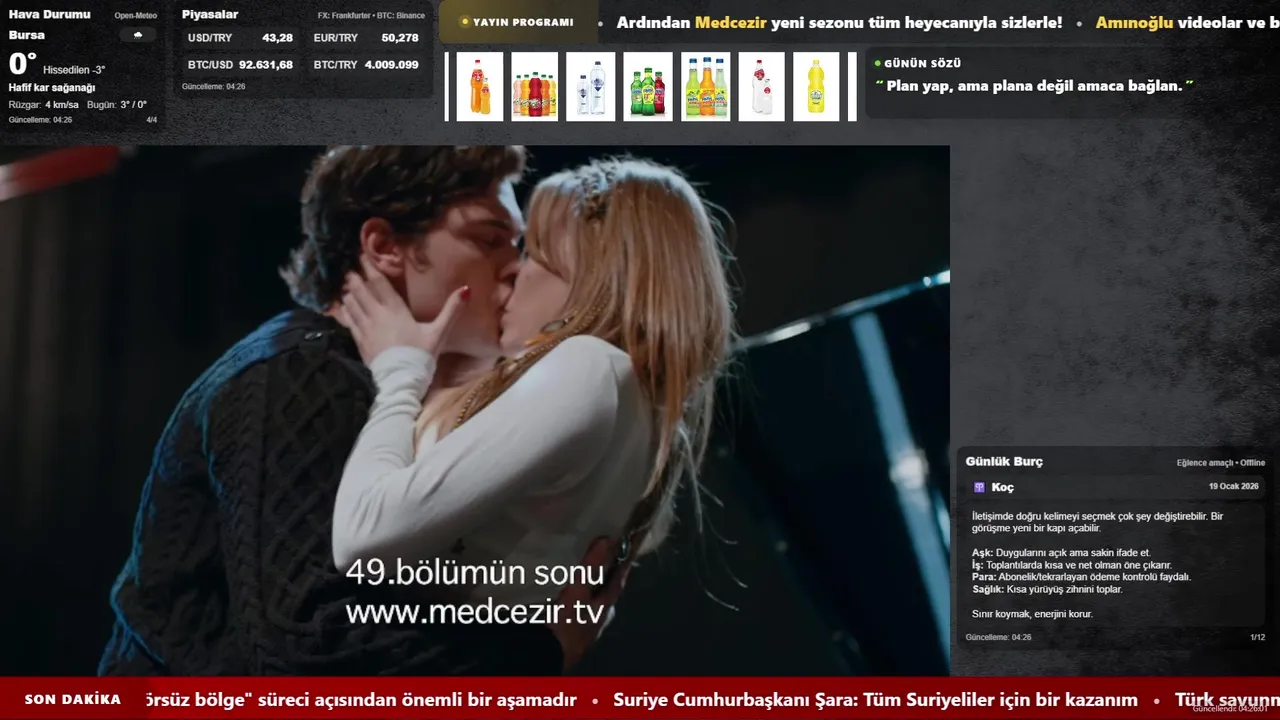This screenshot has width=1280, height=720.
Task: Click the BTC/TRY rate 4.009.099
Action: pos(392,65)
